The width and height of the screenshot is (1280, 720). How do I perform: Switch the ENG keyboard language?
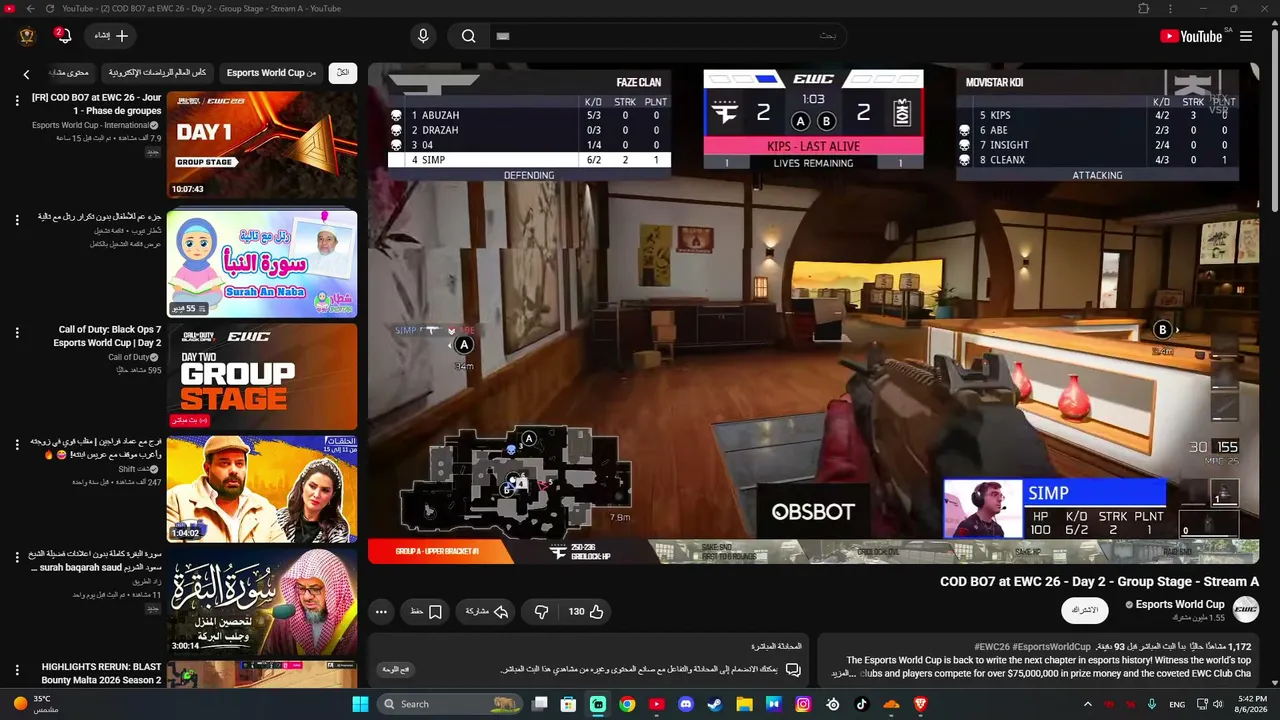click(x=1177, y=704)
